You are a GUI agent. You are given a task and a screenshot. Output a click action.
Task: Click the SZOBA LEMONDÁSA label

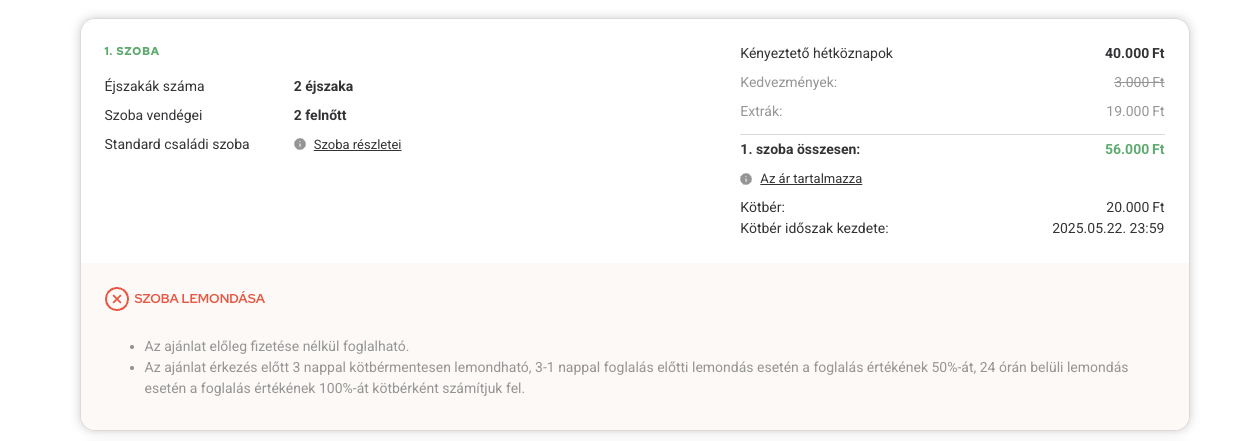point(199,298)
